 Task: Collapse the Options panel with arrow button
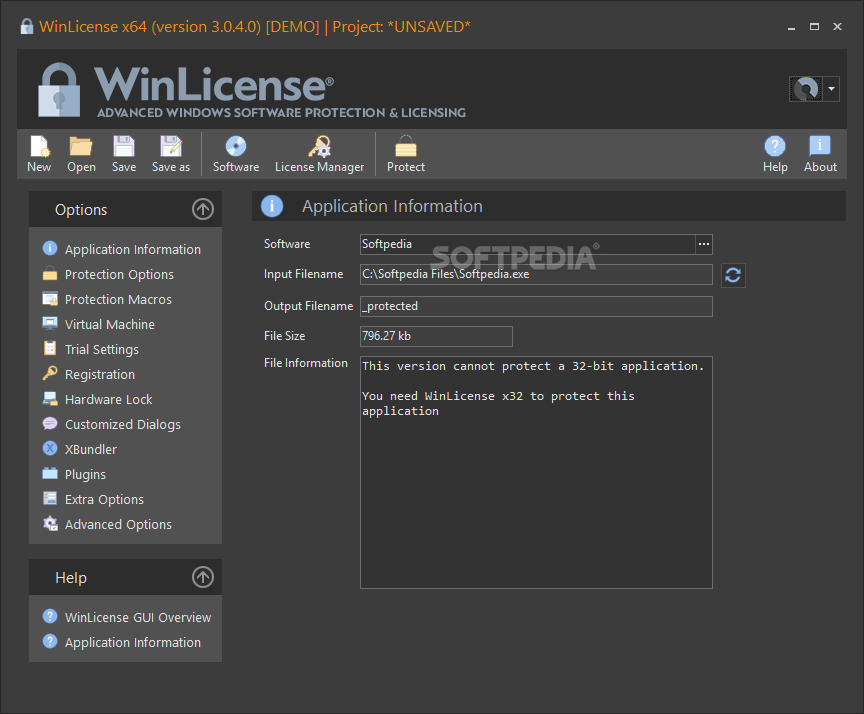pos(203,209)
